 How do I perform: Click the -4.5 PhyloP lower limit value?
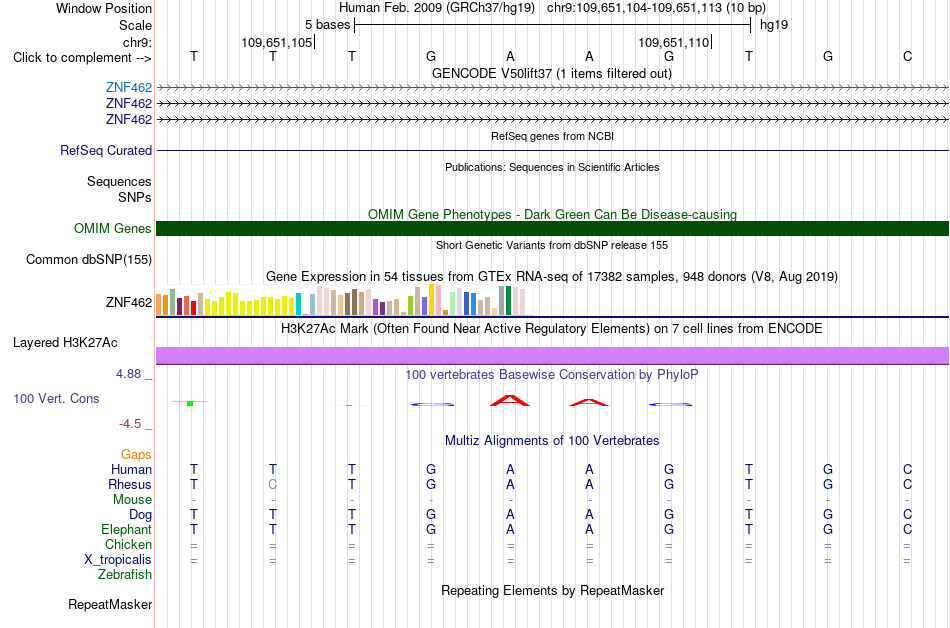click(x=130, y=424)
